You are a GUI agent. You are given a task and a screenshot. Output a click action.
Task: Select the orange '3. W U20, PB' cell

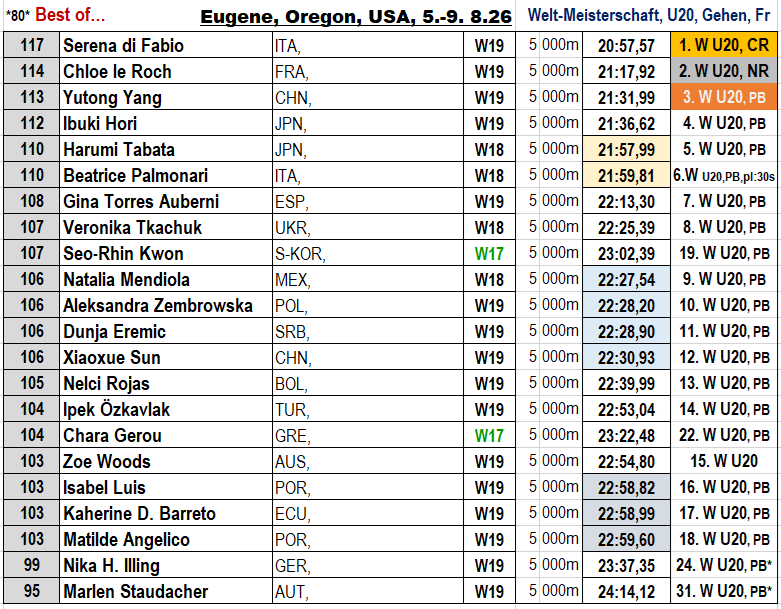pos(724,97)
